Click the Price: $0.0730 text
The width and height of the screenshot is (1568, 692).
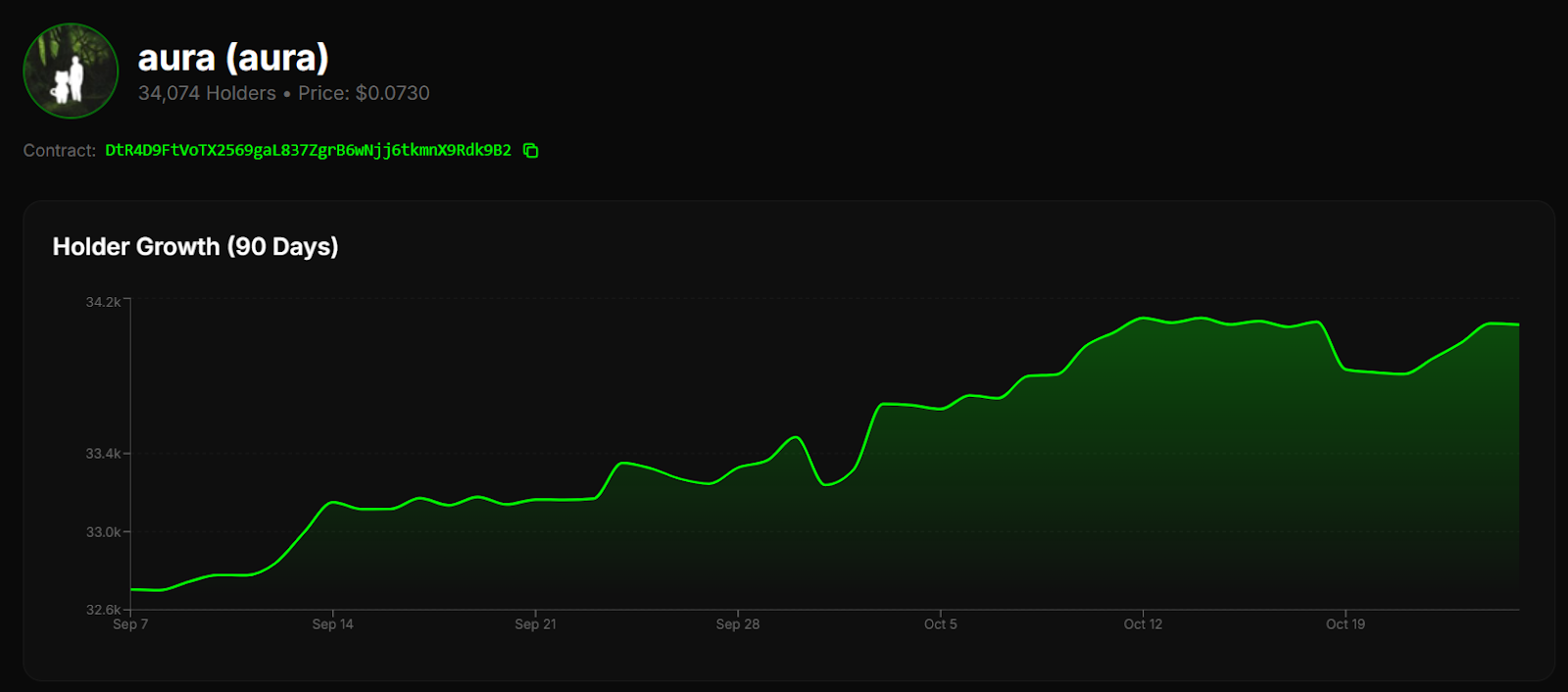364,93
